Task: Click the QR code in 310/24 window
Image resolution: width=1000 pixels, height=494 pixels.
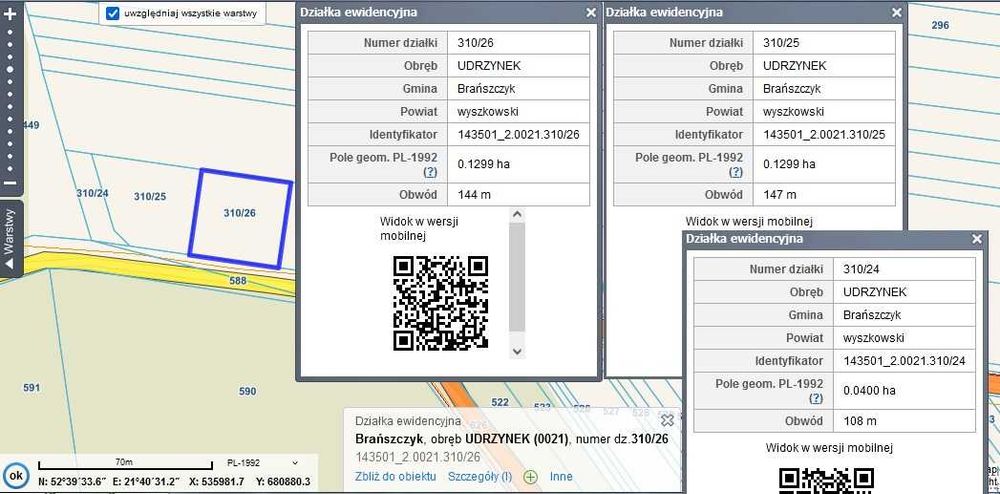Action: tap(827, 481)
